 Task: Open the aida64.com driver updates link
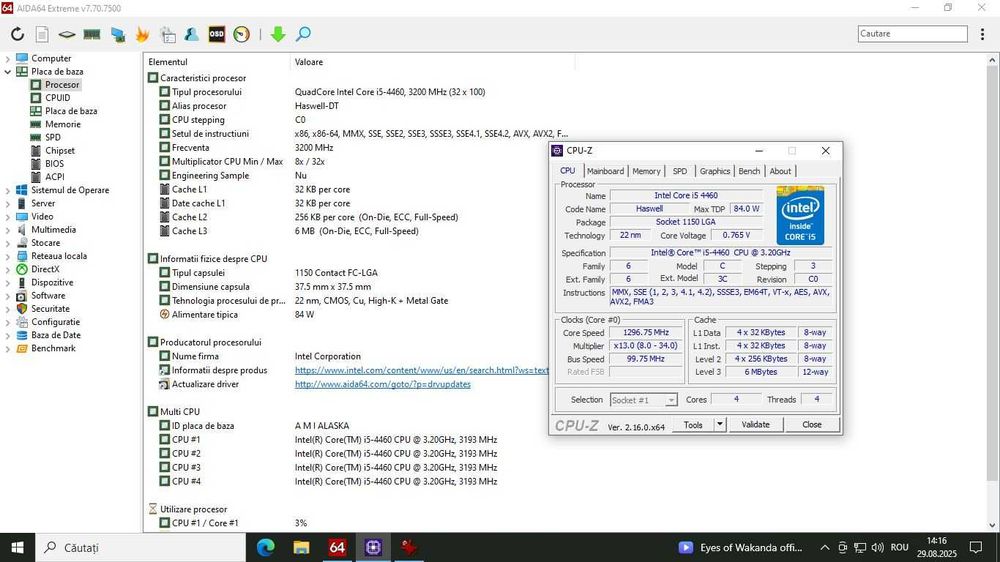click(383, 384)
